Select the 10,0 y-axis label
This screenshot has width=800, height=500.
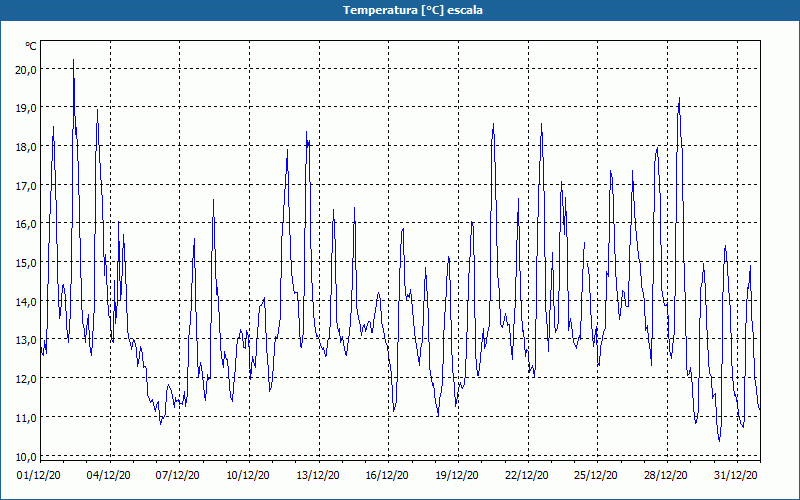(x=26, y=456)
